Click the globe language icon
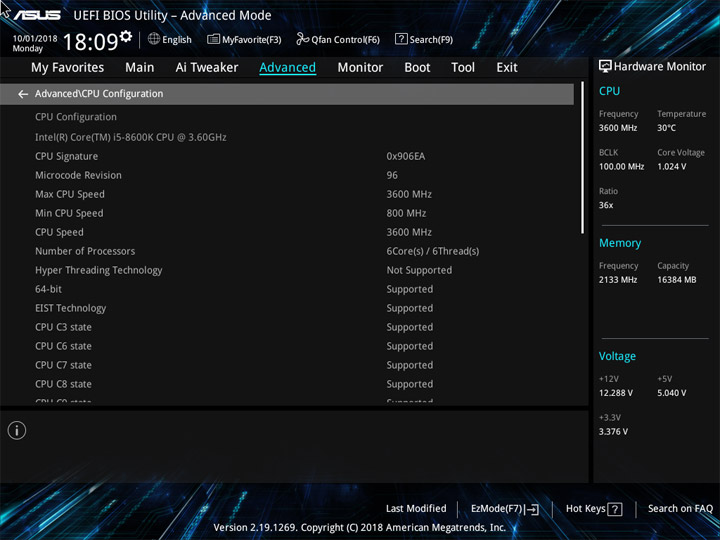Screen dimensions: 720x540 (154, 39)
